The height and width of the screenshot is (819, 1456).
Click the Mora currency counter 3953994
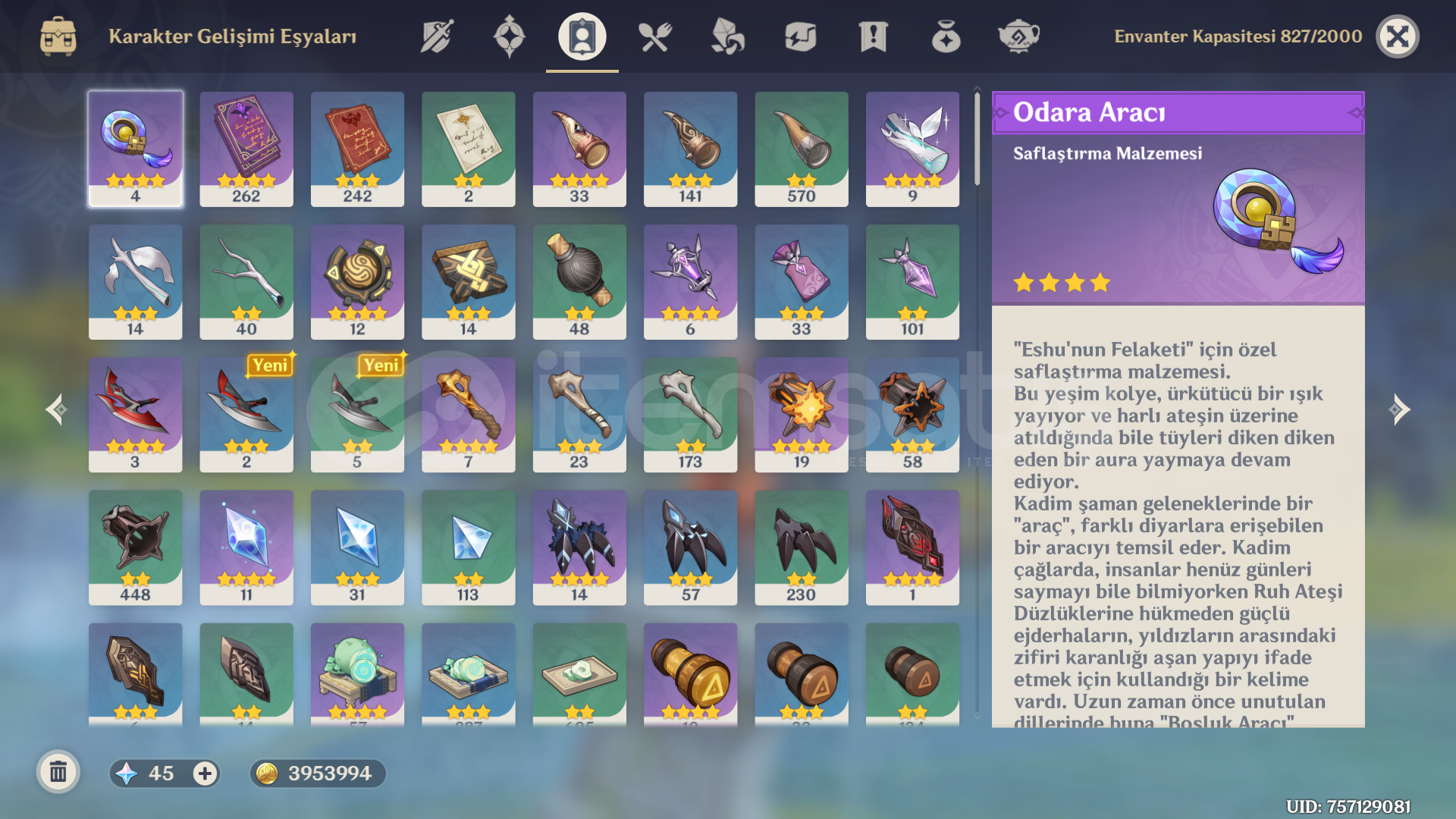click(318, 773)
